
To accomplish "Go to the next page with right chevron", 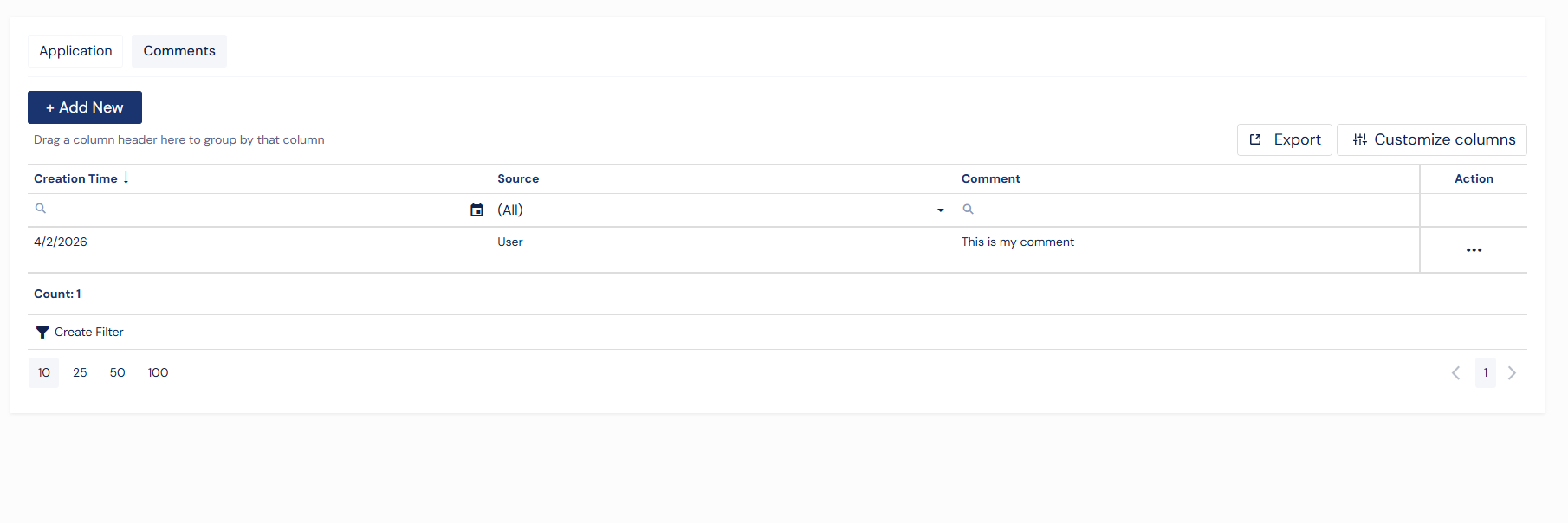I will coord(1512,373).
